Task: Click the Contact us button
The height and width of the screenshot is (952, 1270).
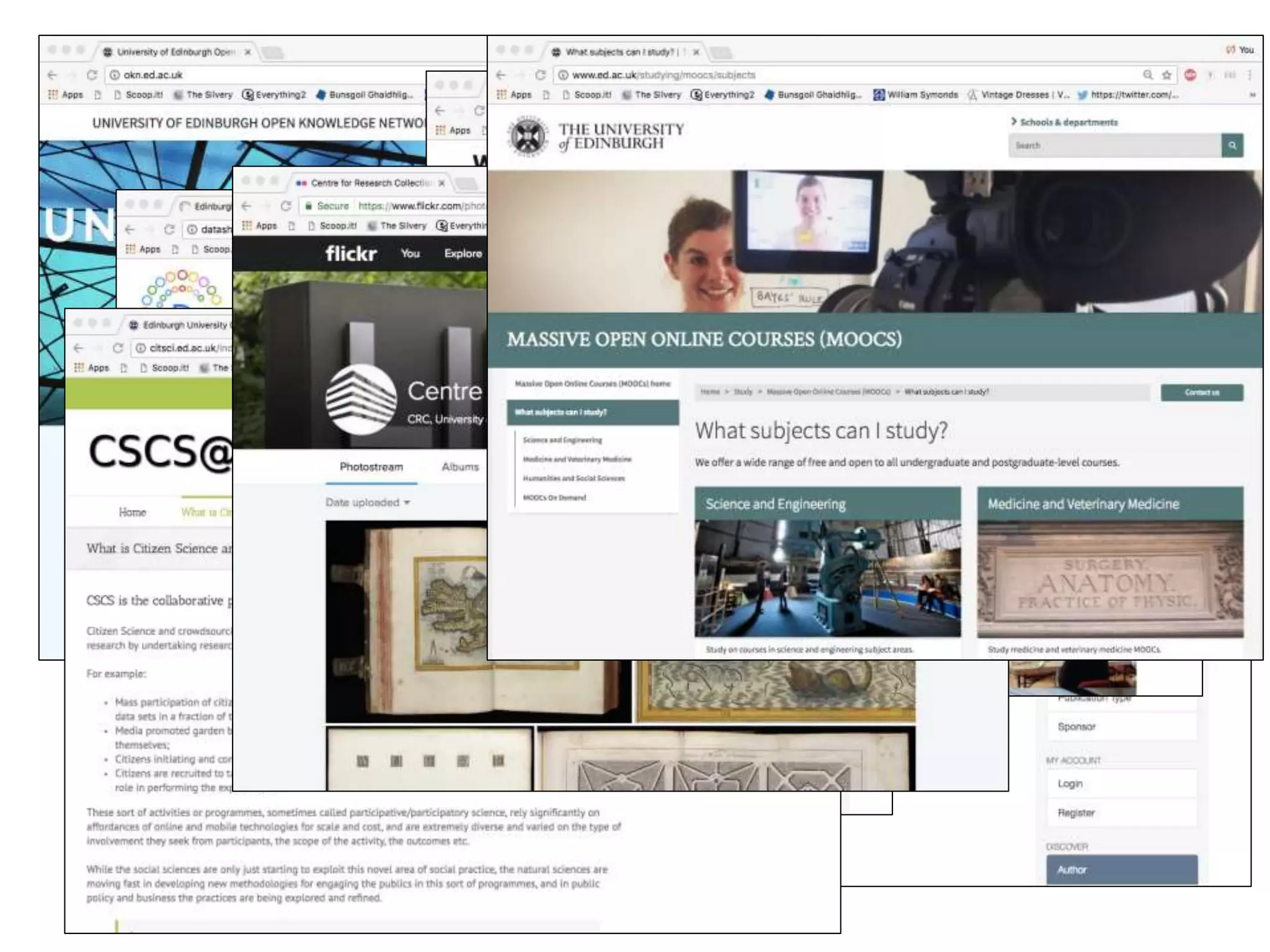Action: [1201, 392]
